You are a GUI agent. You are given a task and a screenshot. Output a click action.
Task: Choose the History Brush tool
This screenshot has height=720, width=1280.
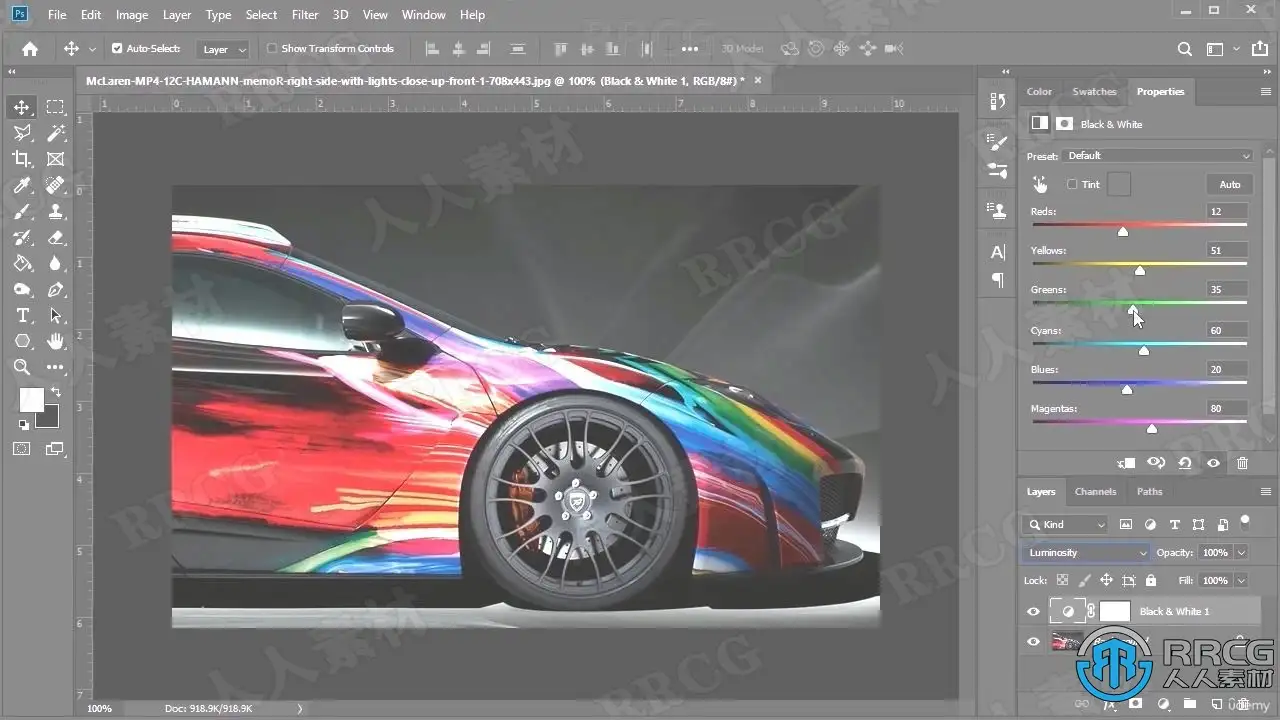tap(22, 237)
